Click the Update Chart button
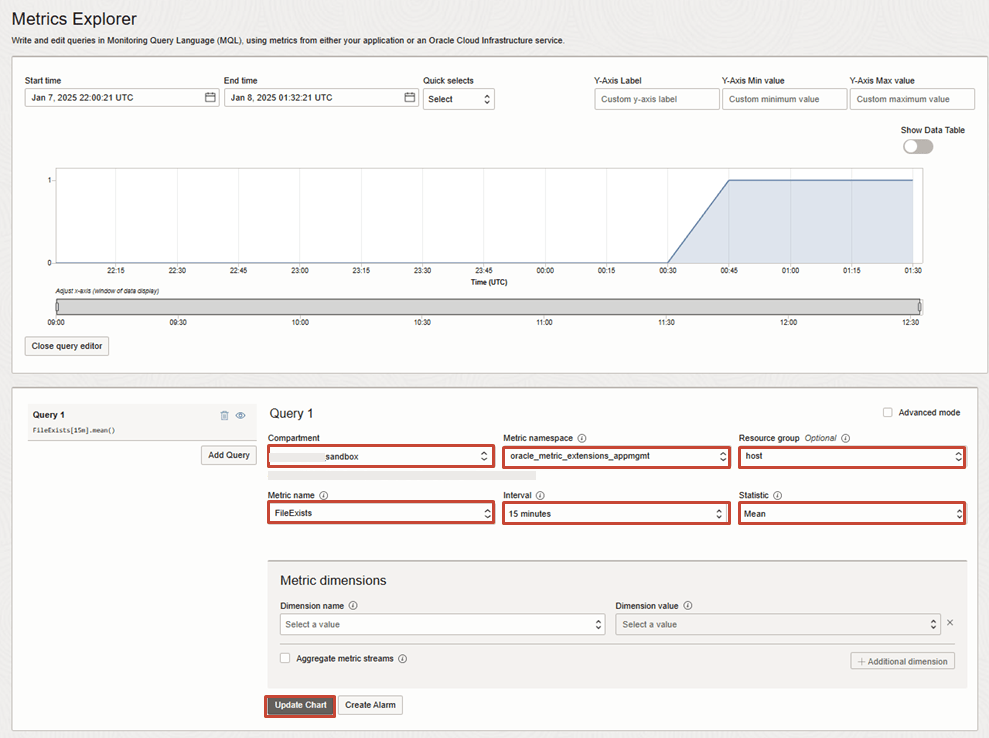The image size is (989, 738). pyautogui.click(x=300, y=705)
